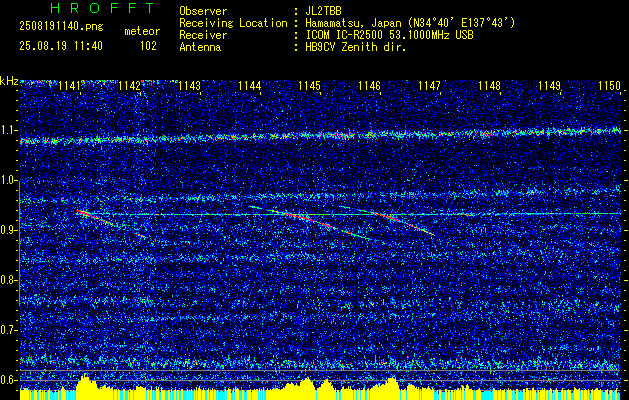Select the file name 2508191140.png
This screenshot has width=629, height=400.
[61, 27]
